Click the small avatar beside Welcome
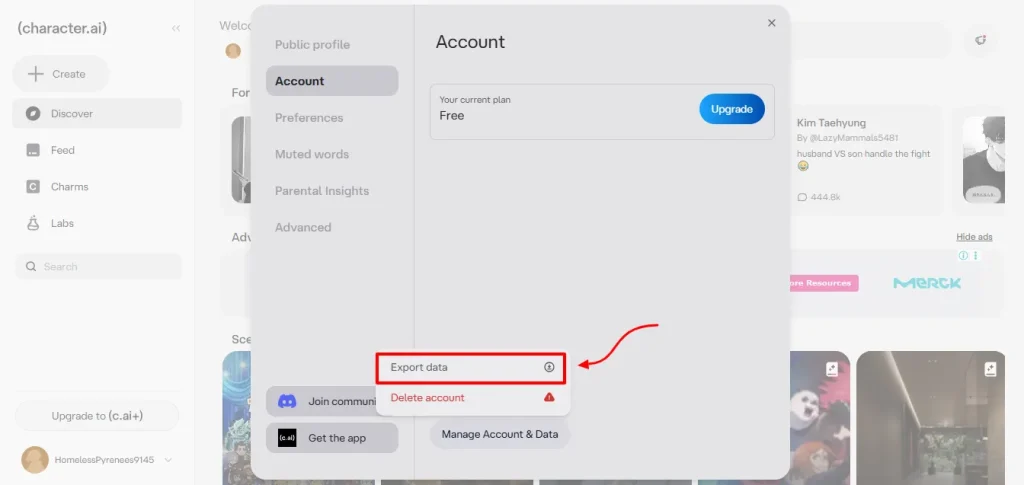 pyautogui.click(x=233, y=51)
